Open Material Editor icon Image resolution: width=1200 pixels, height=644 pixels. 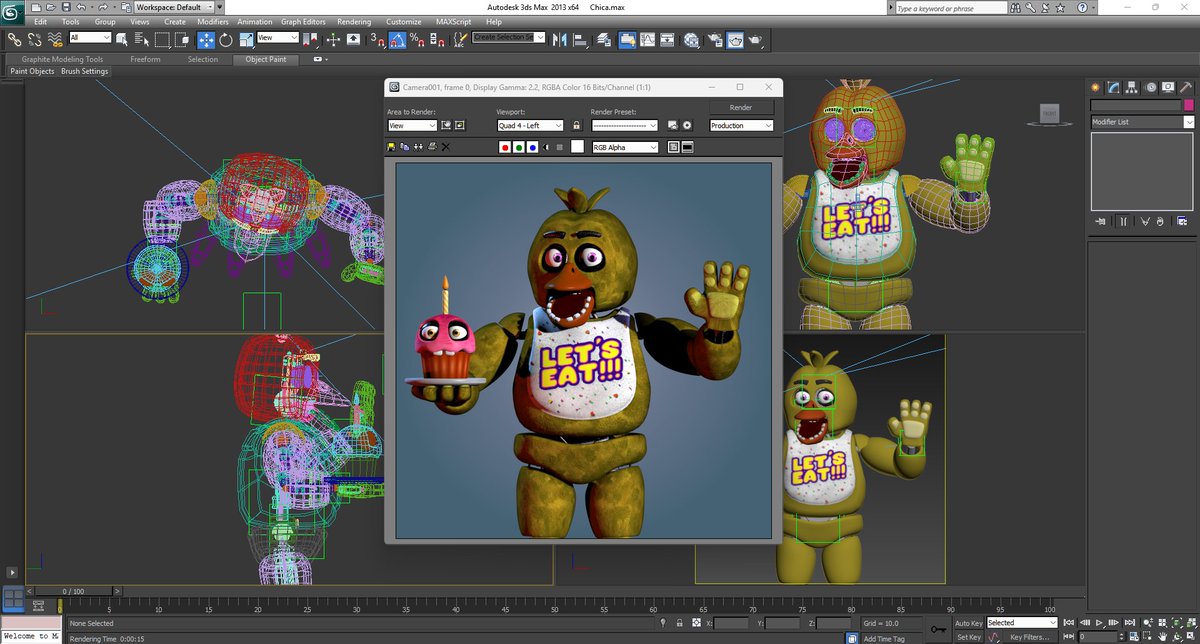[692, 39]
